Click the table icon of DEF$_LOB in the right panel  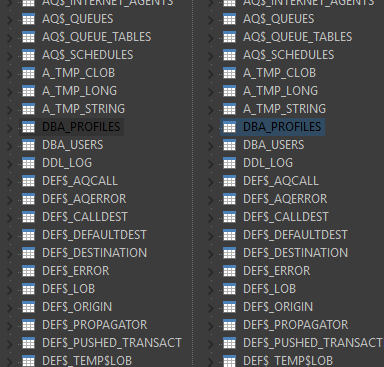pos(229,289)
